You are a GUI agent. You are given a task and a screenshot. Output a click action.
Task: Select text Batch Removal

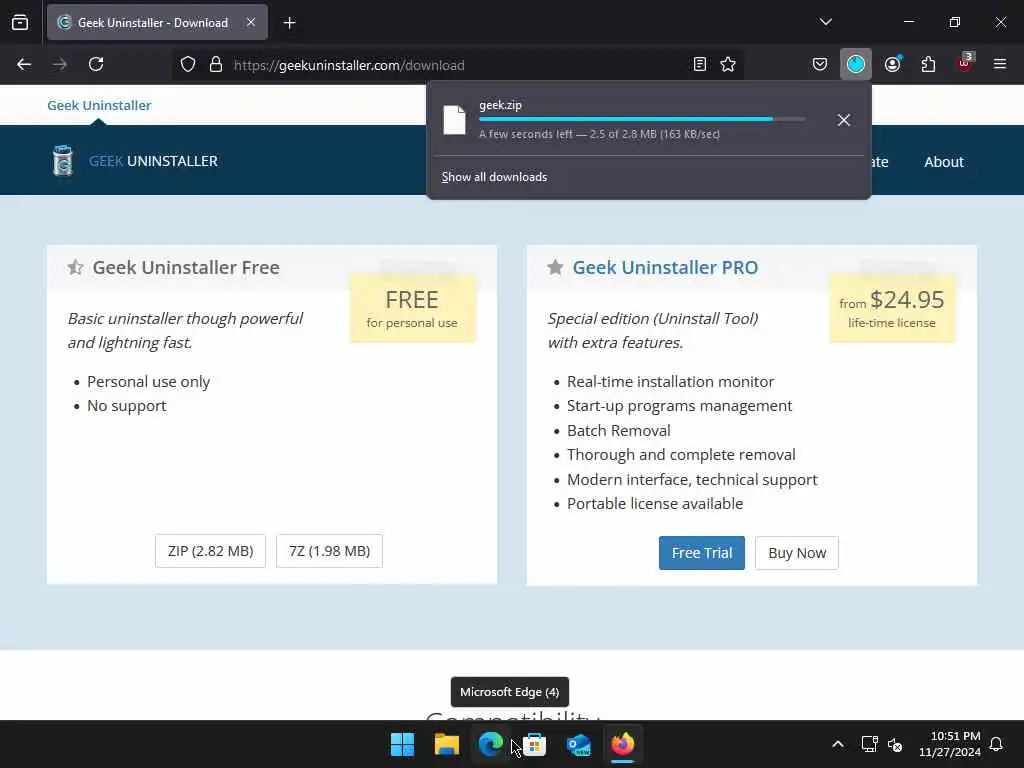coord(618,431)
